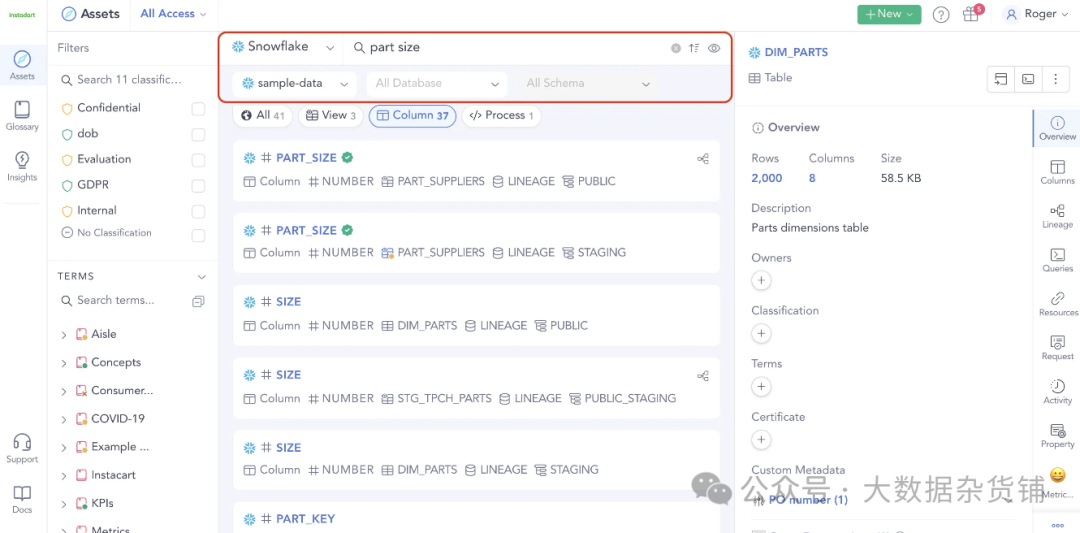Open the gift notifications icon
This screenshot has height=533, width=1080.
coord(971,14)
